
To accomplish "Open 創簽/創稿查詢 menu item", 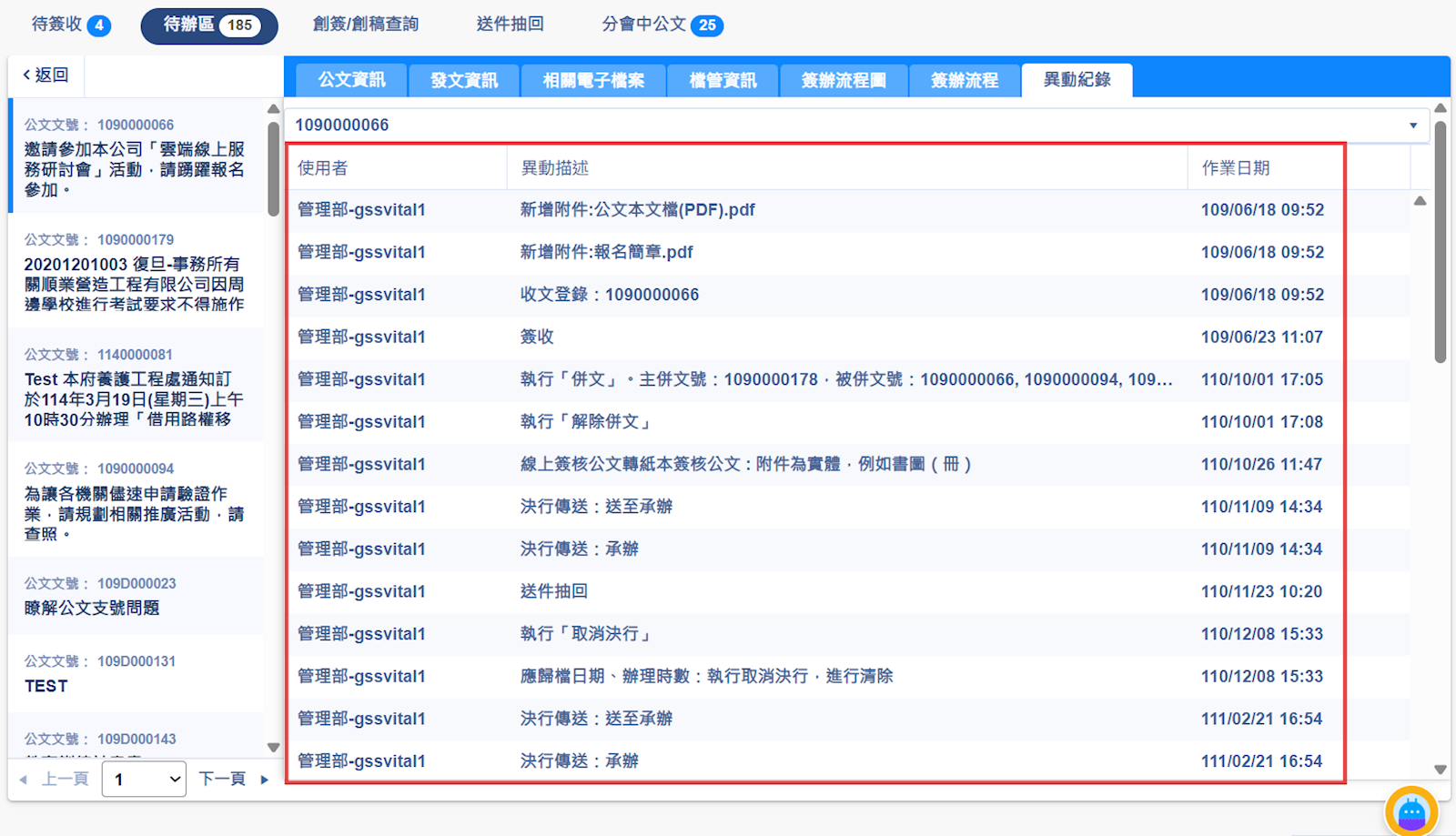I will [x=366, y=25].
